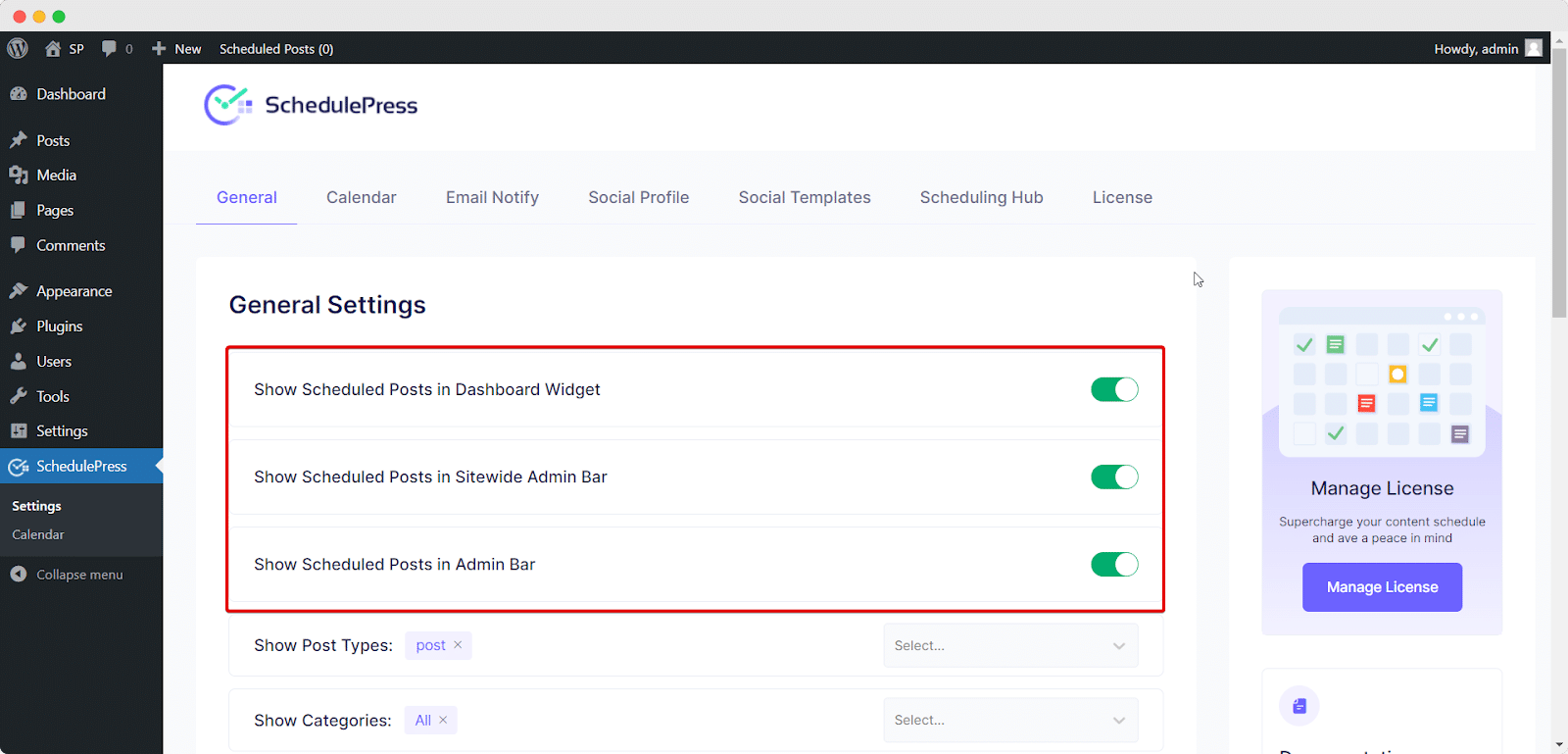Click the Plugins plug icon
This screenshot has height=754, width=1568.
pyautogui.click(x=19, y=326)
